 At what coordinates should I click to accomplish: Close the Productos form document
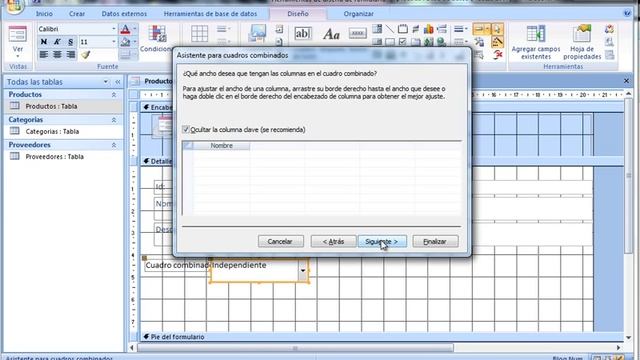point(626,81)
